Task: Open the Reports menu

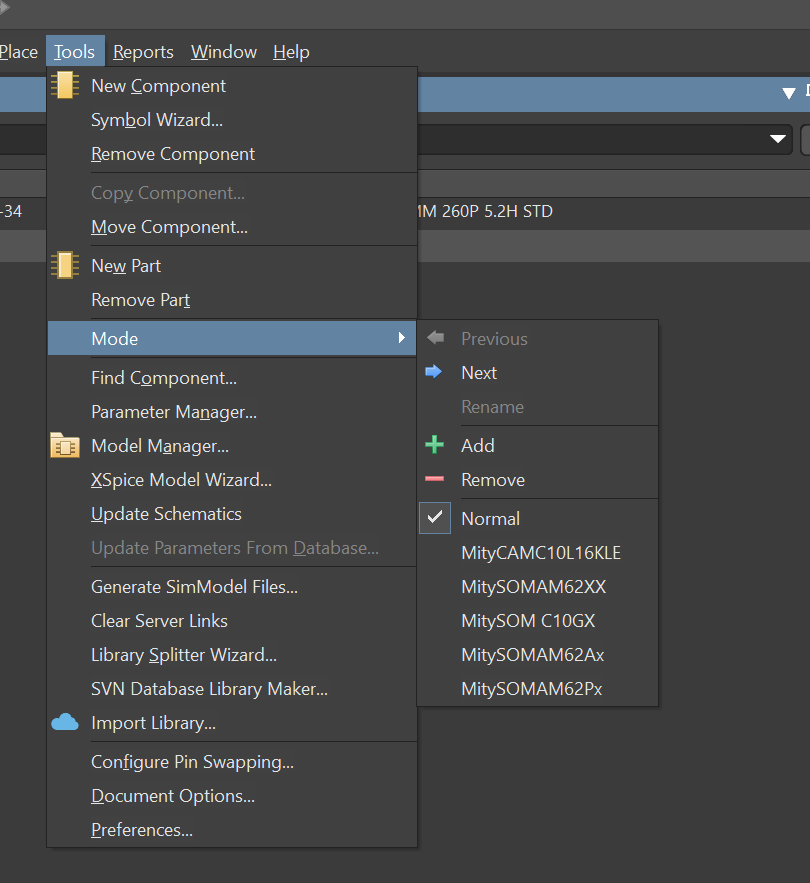Action: coord(143,52)
